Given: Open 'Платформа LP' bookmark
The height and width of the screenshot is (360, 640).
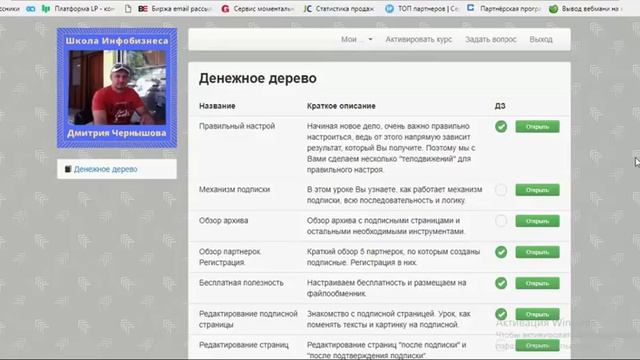Looking at the screenshot, I should (79, 9).
